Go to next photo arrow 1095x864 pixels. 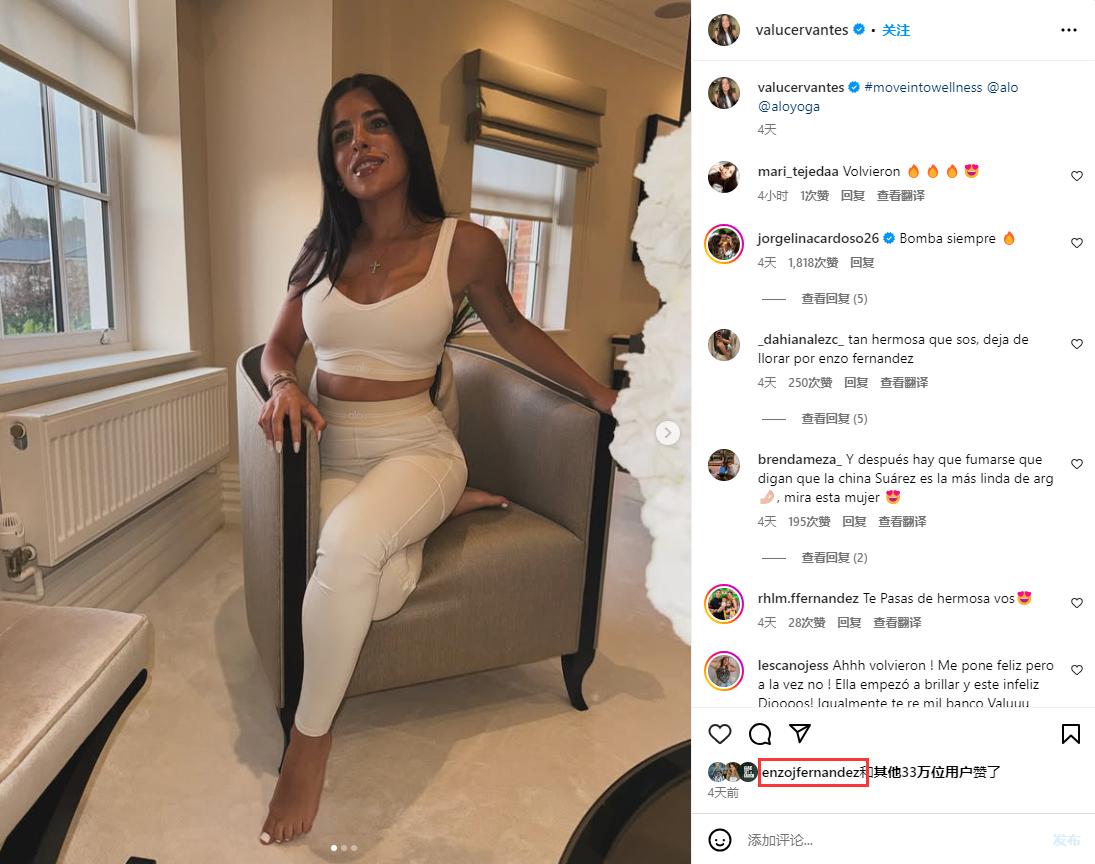point(668,433)
